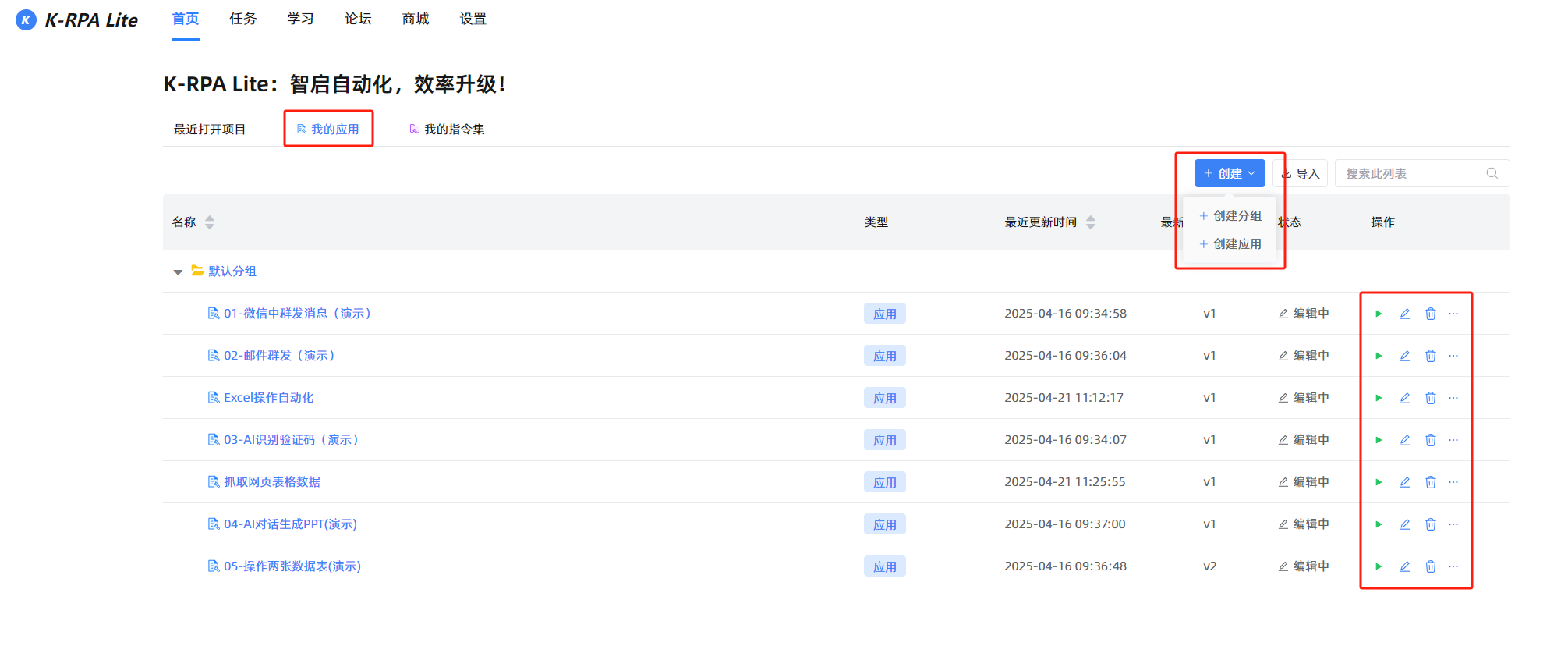Edit the 01-微信中群发消息 app
Screen dimensions: 1568x646
[x=1405, y=314]
